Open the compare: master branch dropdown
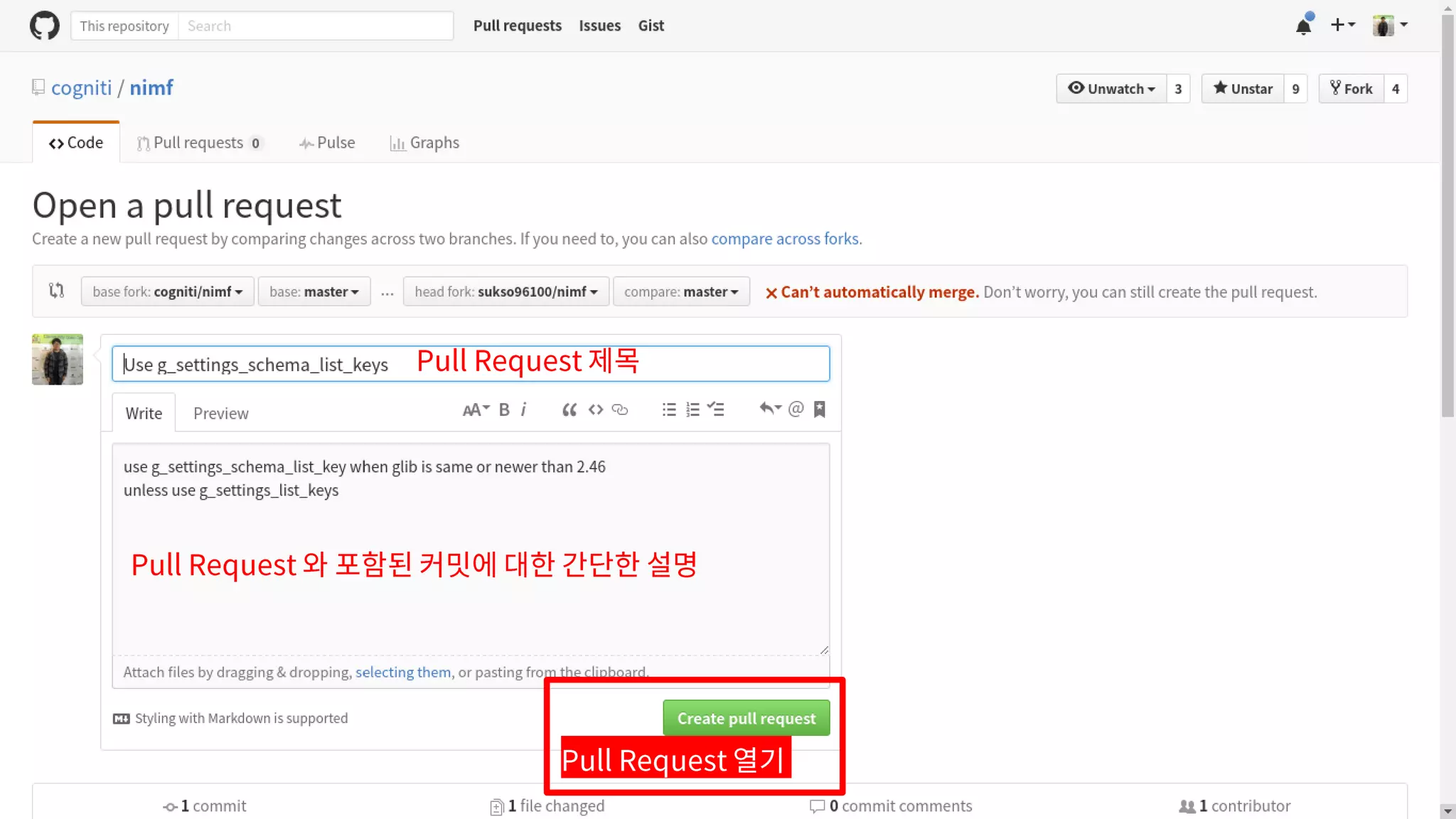The width and height of the screenshot is (1456, 819). (680, 292)
